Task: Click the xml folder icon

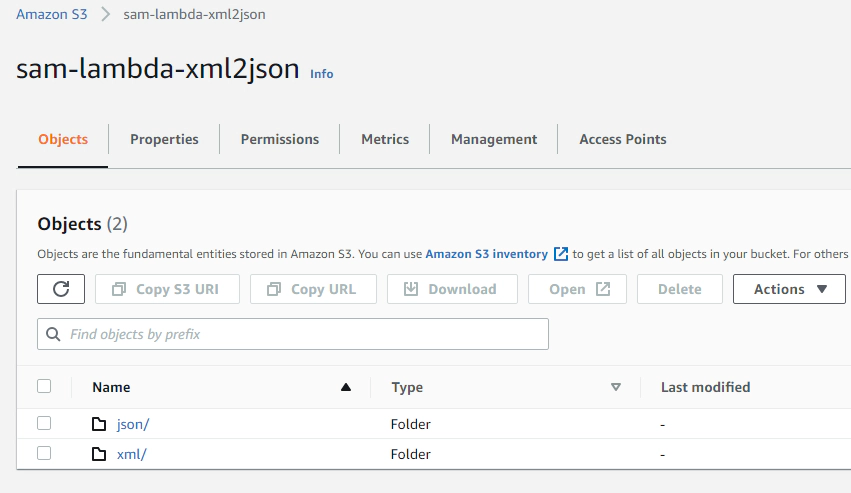Action: pyautogui.click(x=99, y=454)
